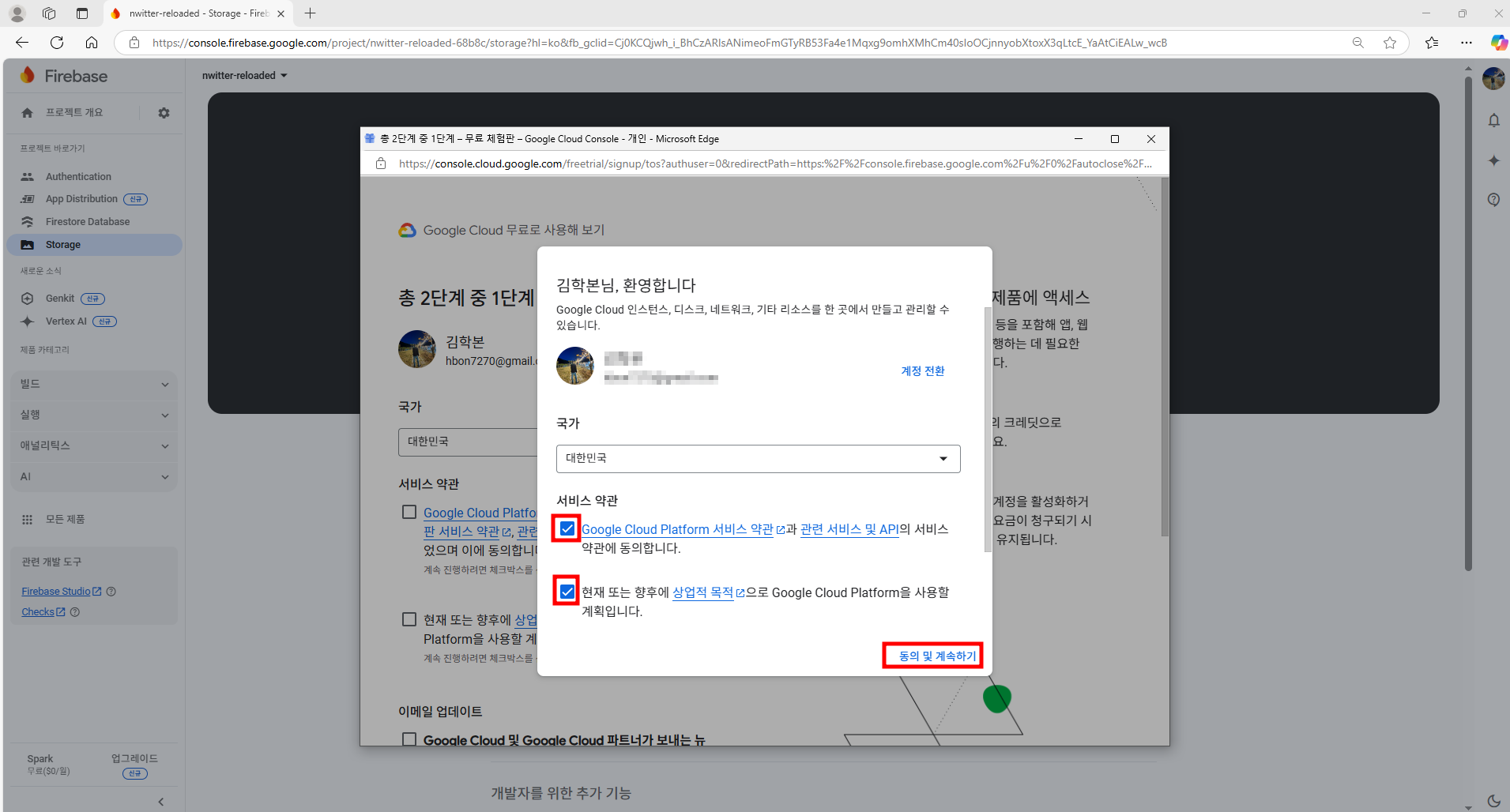Screen dimensions: 1510x812
Task: Toggle commercial purpose checkbox in dialog
Action: 567,592
